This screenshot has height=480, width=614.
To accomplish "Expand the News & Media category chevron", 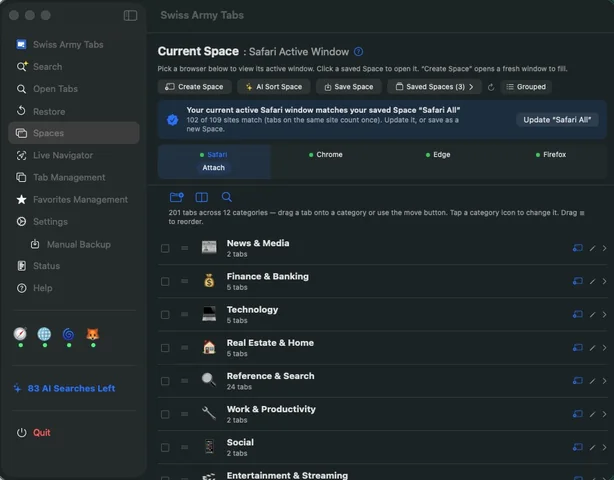I will pyautogui.click(x=605, y=248).
